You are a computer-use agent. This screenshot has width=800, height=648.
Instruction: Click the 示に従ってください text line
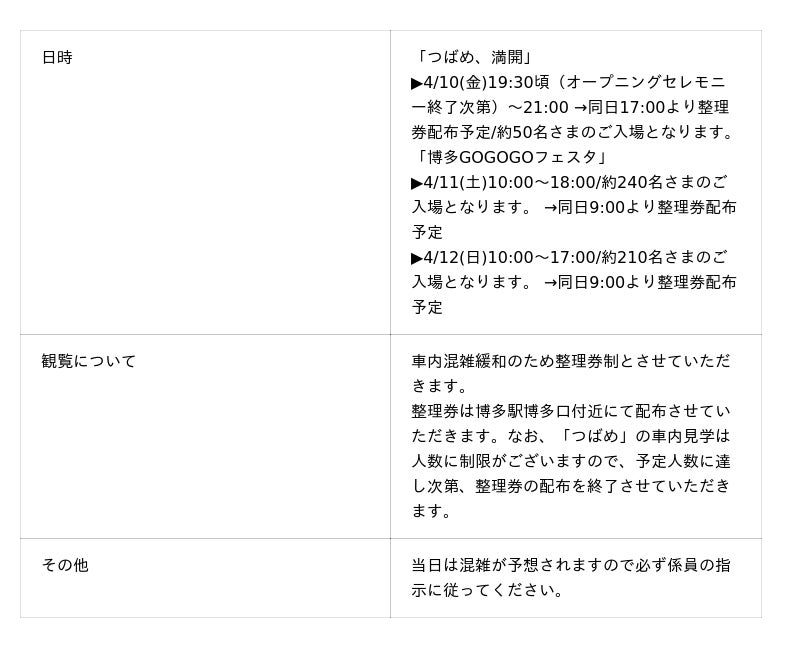coord(487,590)
